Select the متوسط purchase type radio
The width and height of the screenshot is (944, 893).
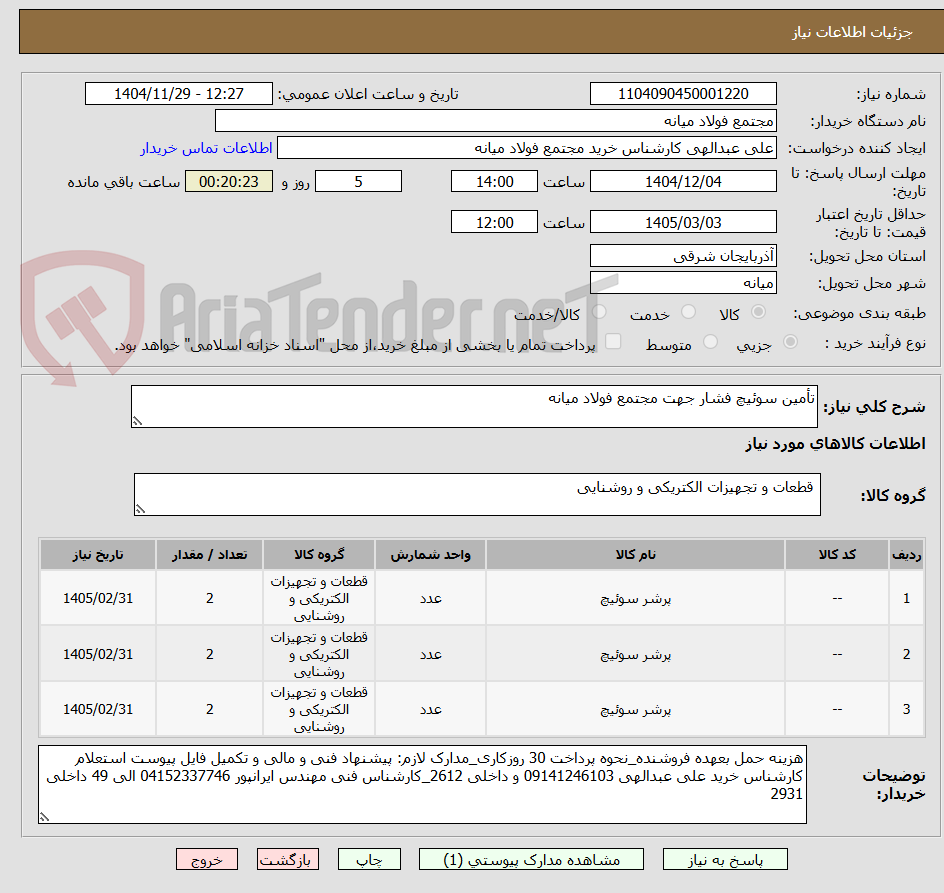click(x=710, y=342)
